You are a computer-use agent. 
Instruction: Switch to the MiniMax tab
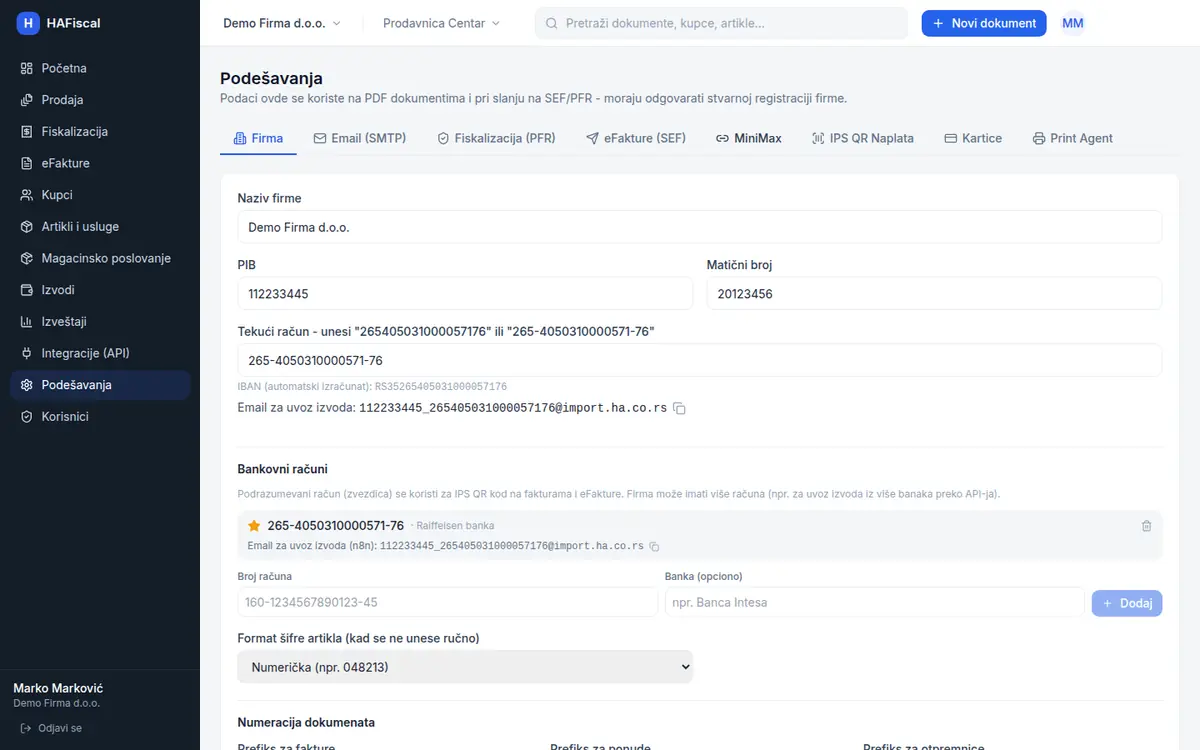pyautogui.click(x=749, y=139)
